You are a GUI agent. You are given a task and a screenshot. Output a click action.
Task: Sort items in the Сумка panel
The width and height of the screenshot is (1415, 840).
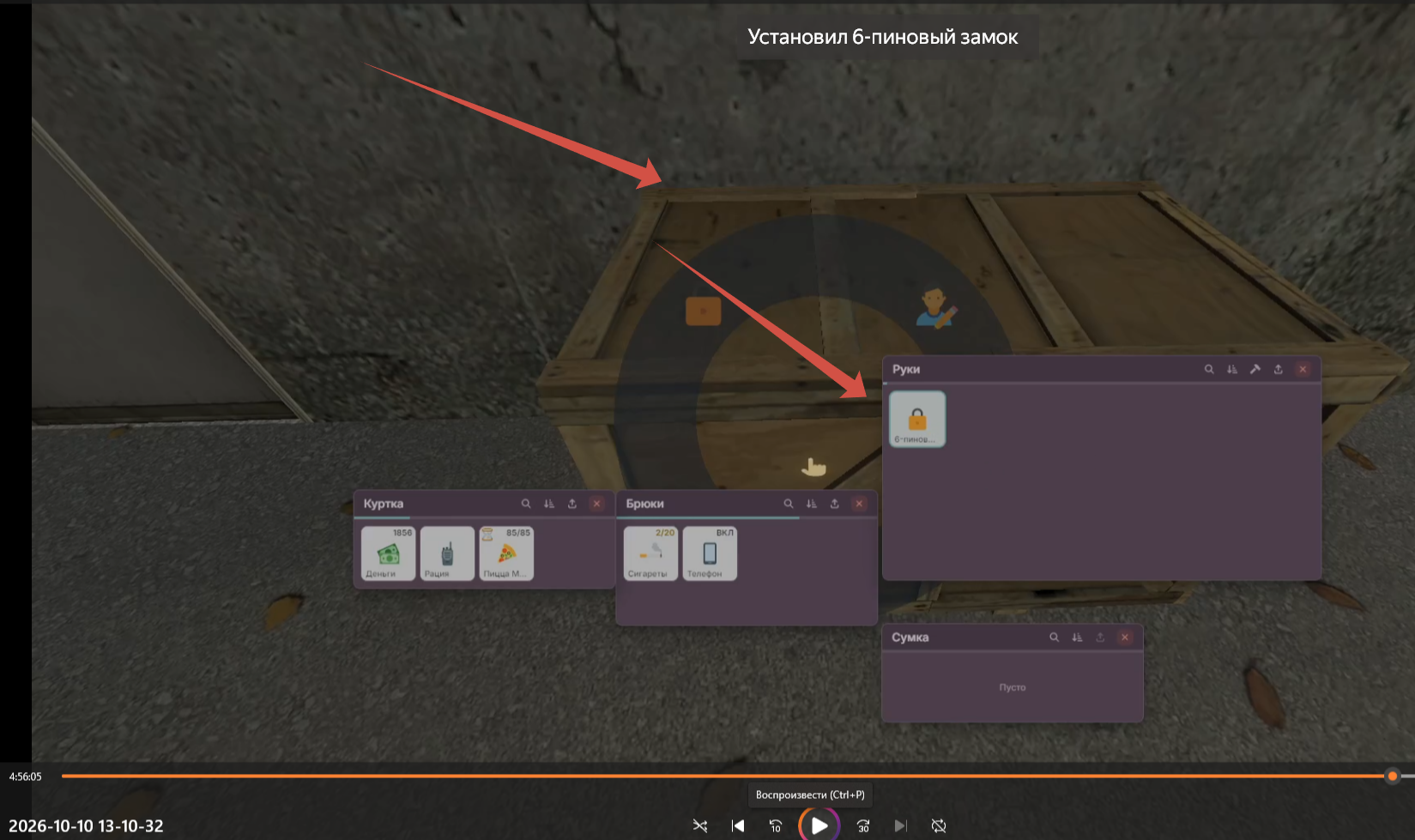[x=1078, y=638]
